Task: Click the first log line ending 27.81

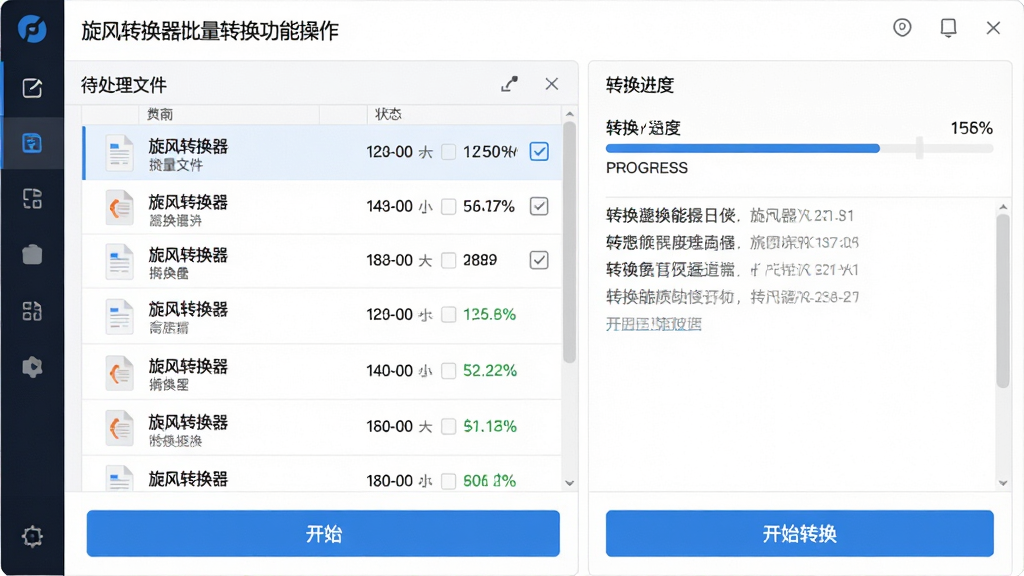Action: coord(729,216)
